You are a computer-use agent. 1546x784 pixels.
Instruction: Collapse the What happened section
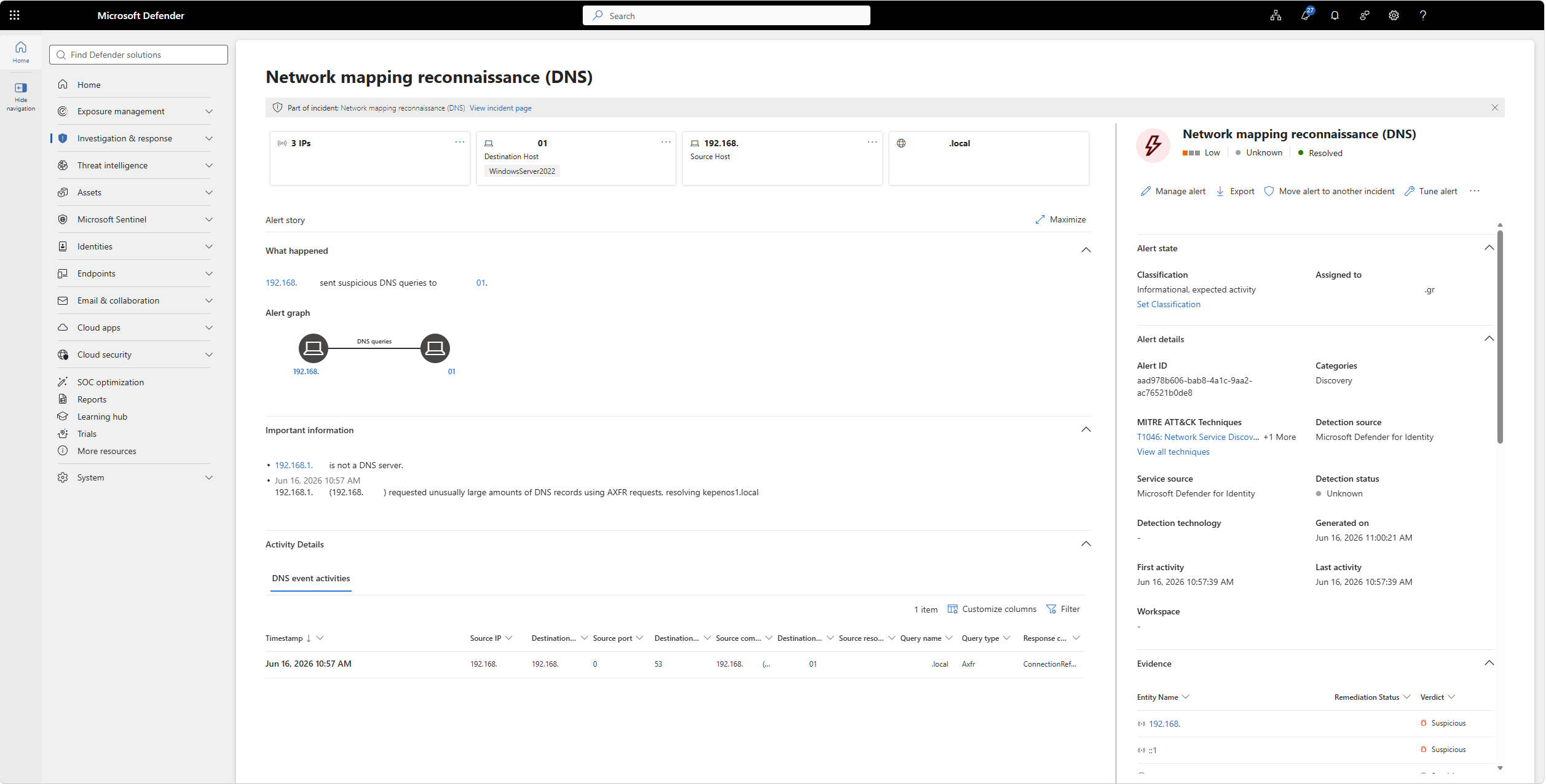coord(1086,250)
